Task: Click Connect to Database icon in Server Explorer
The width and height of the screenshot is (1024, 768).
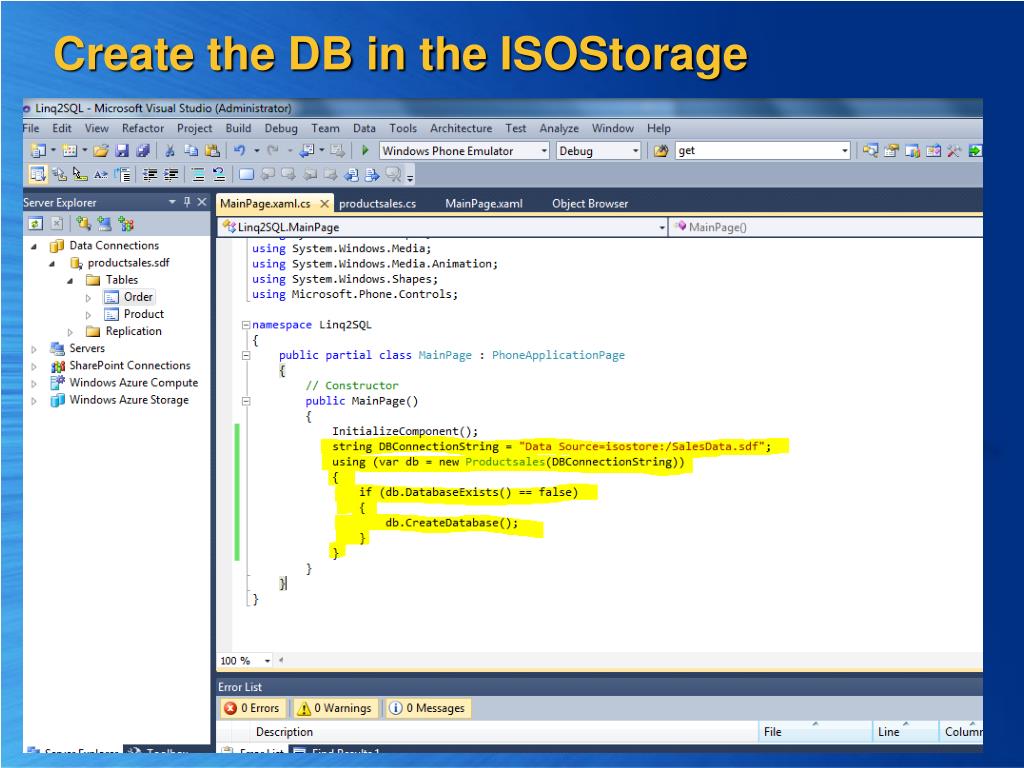Action: [x=83, y=224]
